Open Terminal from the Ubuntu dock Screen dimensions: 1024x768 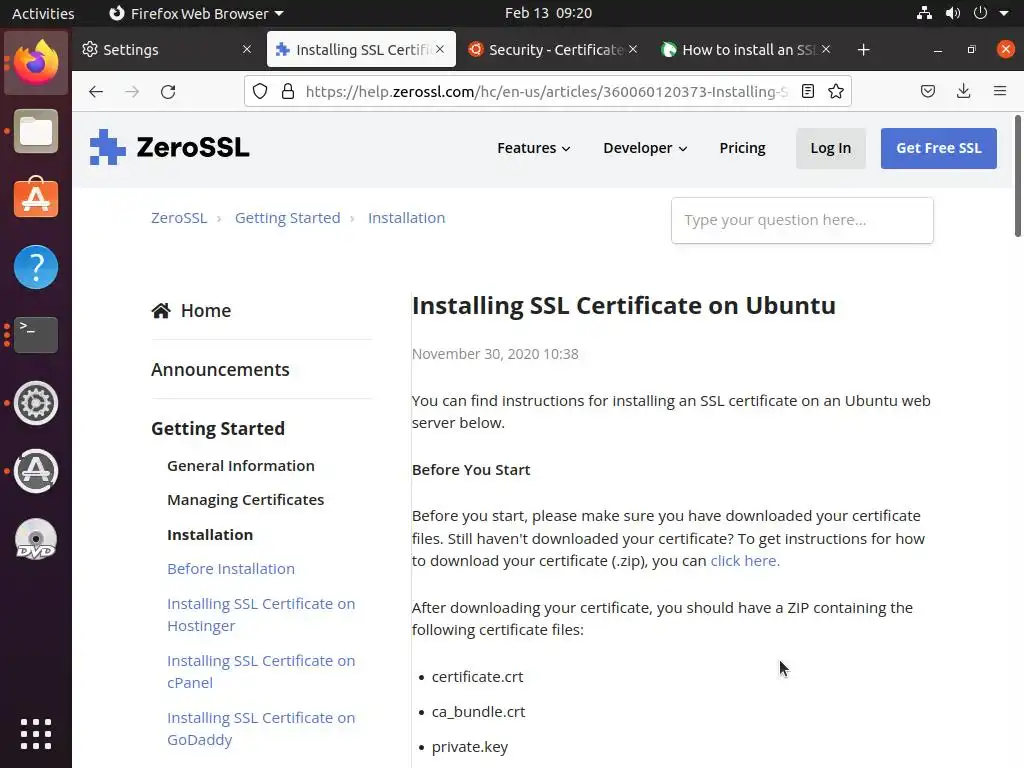click(36, 335)
